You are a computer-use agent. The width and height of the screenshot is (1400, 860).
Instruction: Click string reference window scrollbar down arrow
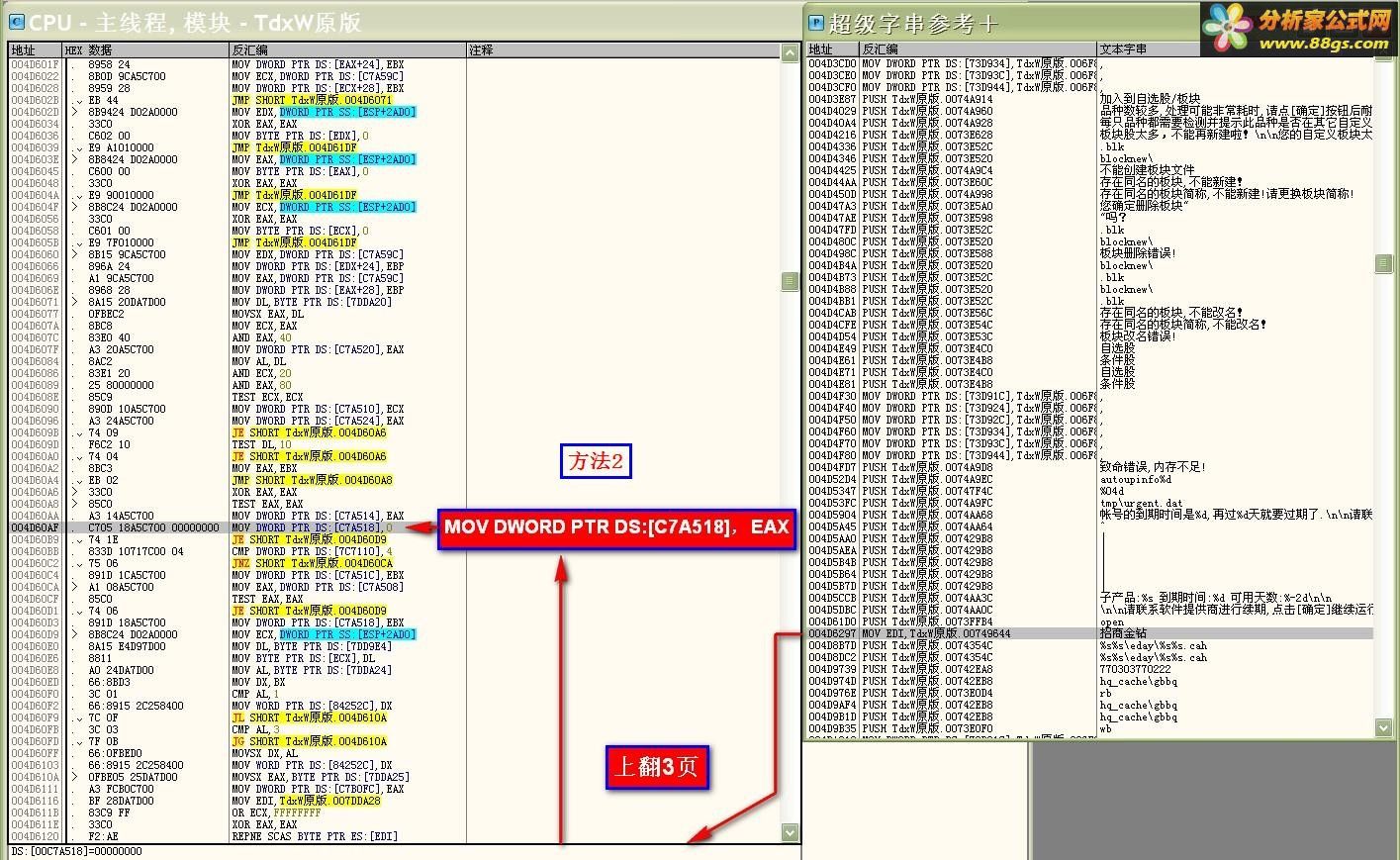point(1383,727)
